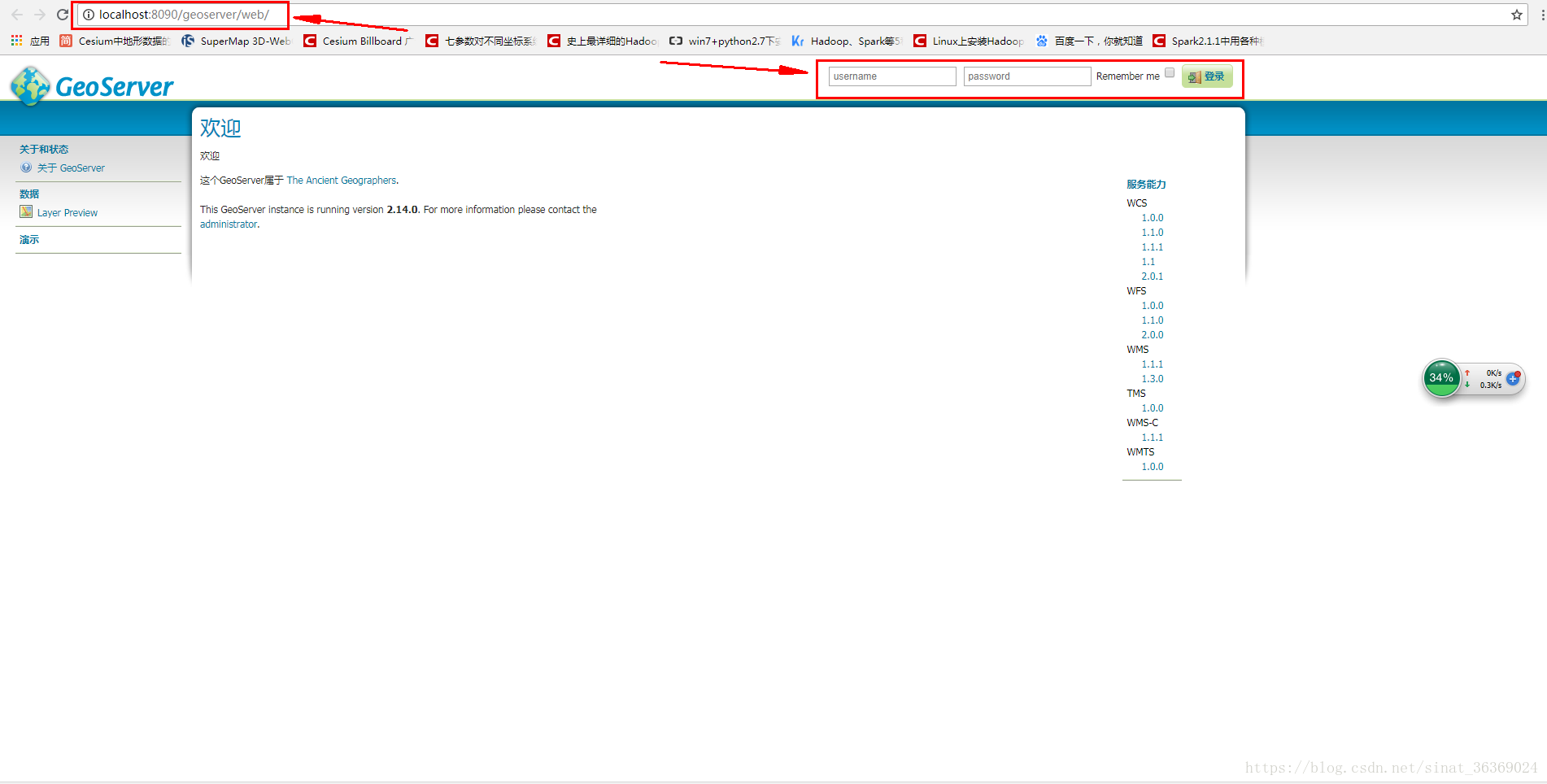Open the Cesium terrain data bookmark
The height and width of the screenshot is (784, 1547).
[x=115, y=41]
